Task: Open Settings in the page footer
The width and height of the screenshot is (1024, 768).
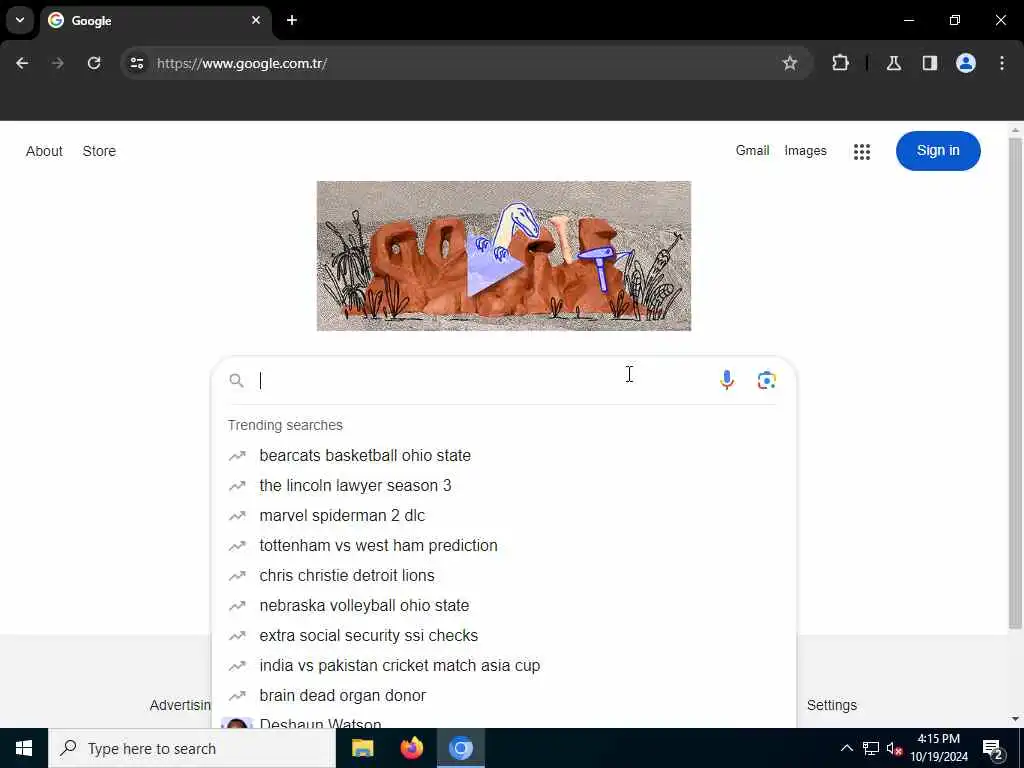Action: click(x=831, y=705)
